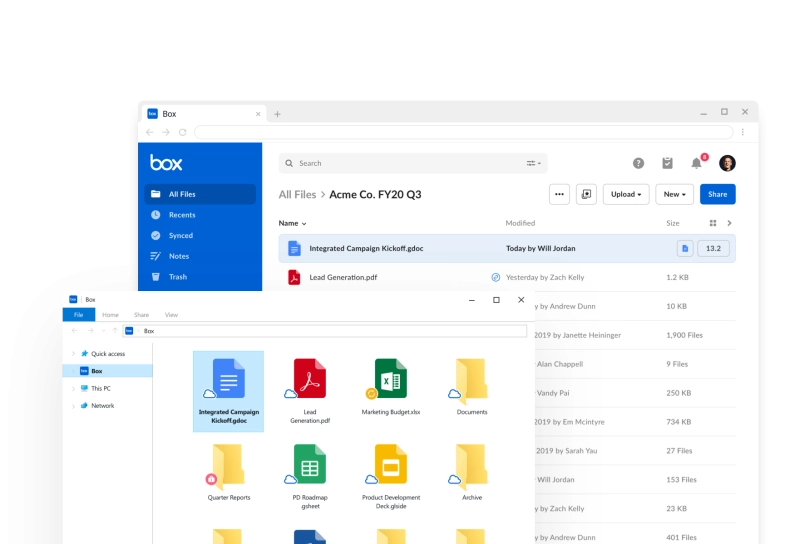Image resolution: width=800 pixels, height=544 pixels.
Task: Select Integrated Campaign Kickoff.gdoc row in browser
Action: coord(507,249)
